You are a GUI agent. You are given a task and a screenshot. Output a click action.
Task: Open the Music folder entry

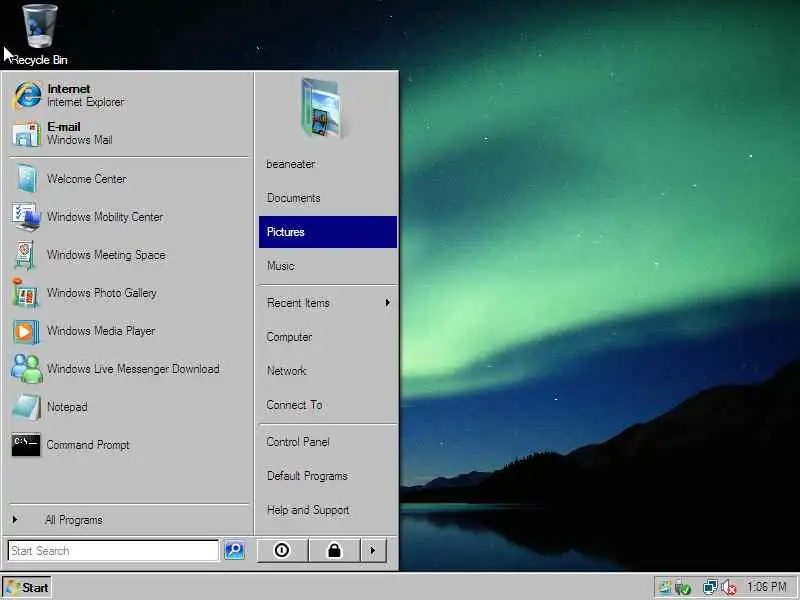pyautogui.click(x=328, y=266)
